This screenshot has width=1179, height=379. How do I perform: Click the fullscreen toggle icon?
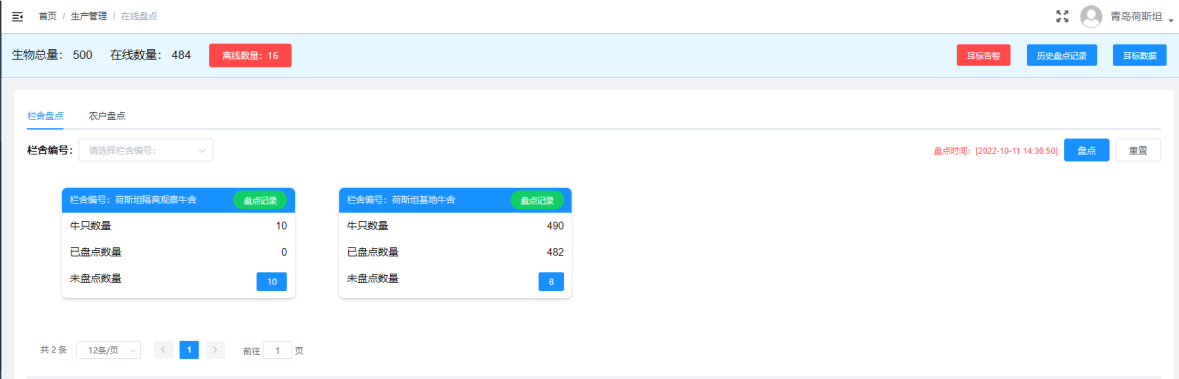click(1062, 16)
